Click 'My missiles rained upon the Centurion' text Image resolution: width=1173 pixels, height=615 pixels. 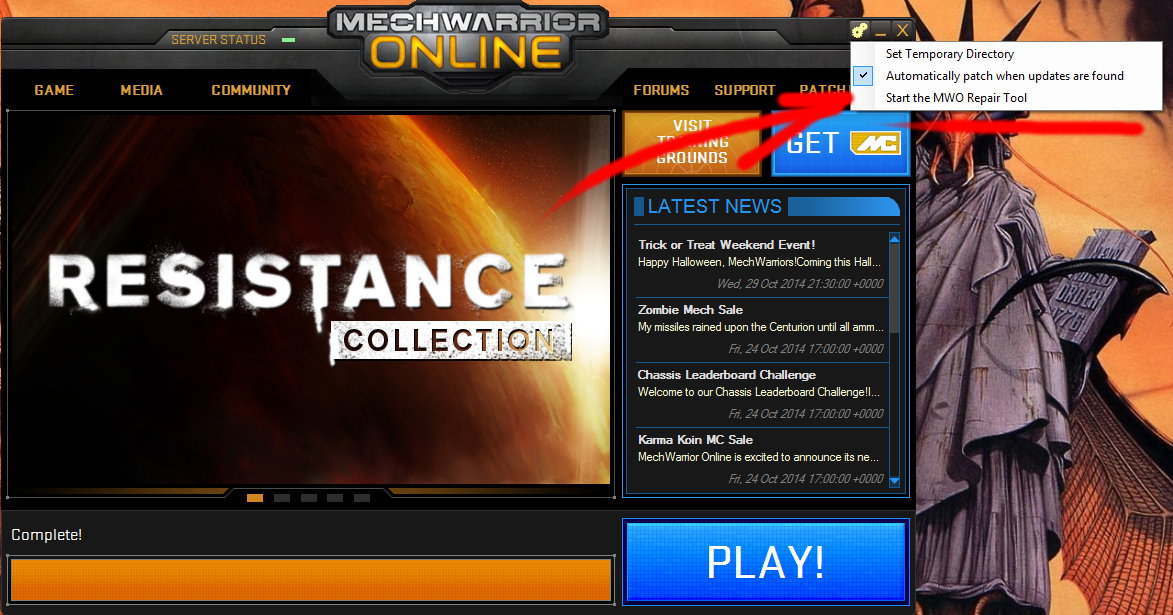[761, 327]
